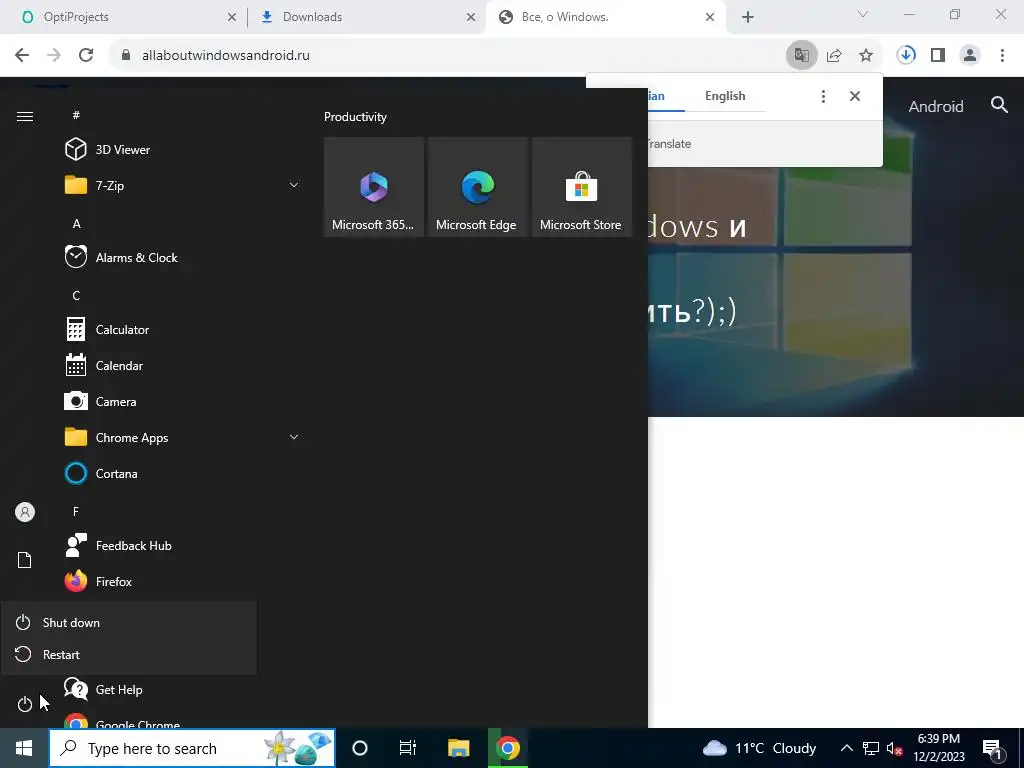The height and width of the screenshot is (768, 1024).
Task: Reload the current page
Action: [86, 56]
